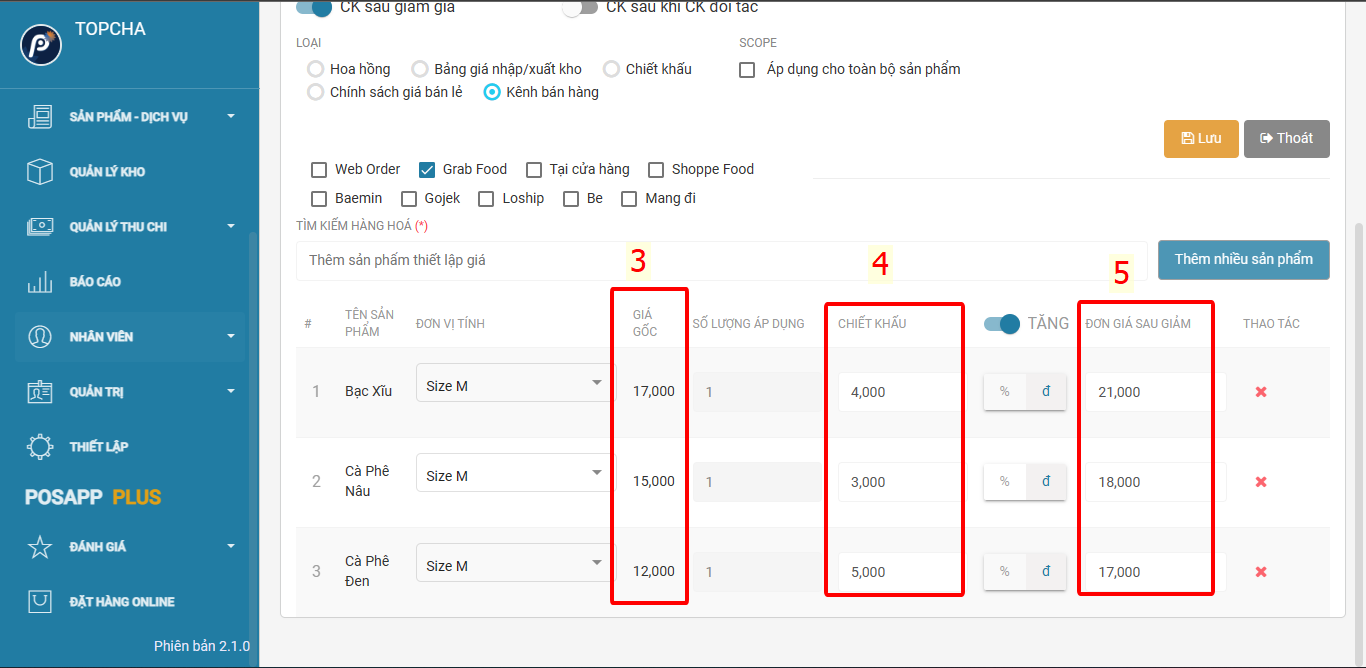Image resolution: width=1366 pixels, height=668 pixels.
Task: Expand the Nhân viên sidebar menu
Action: [x=130, y=337]
